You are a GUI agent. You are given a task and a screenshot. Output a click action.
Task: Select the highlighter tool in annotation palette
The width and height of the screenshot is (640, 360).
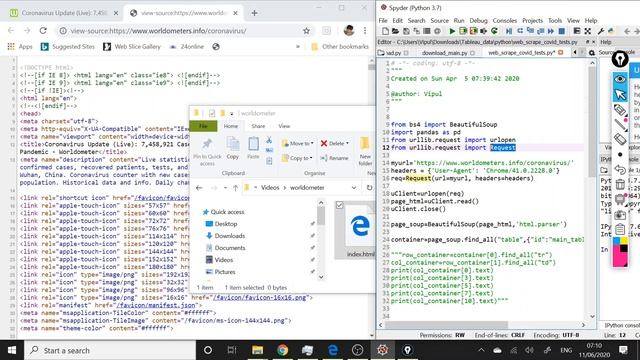(620, 110)
